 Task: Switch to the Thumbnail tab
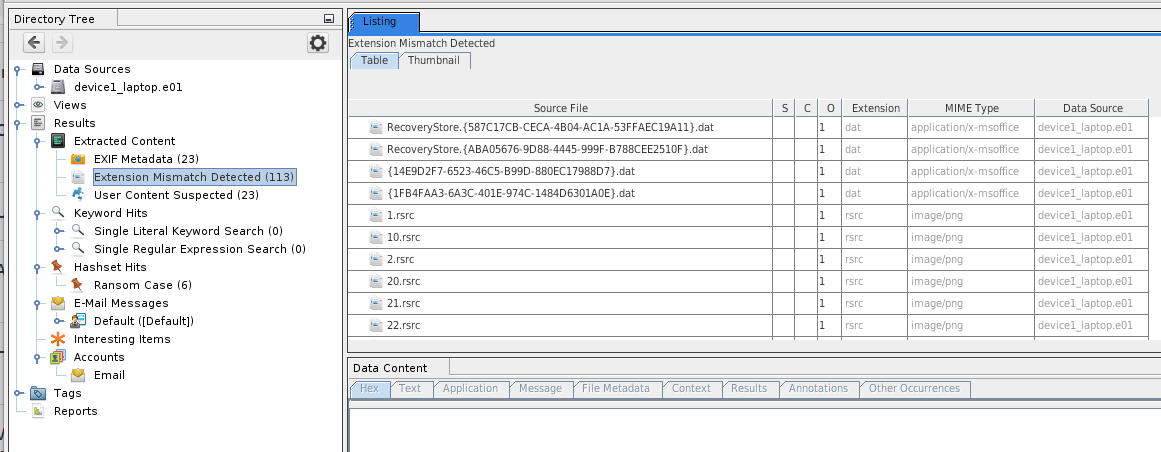[434, 60]
